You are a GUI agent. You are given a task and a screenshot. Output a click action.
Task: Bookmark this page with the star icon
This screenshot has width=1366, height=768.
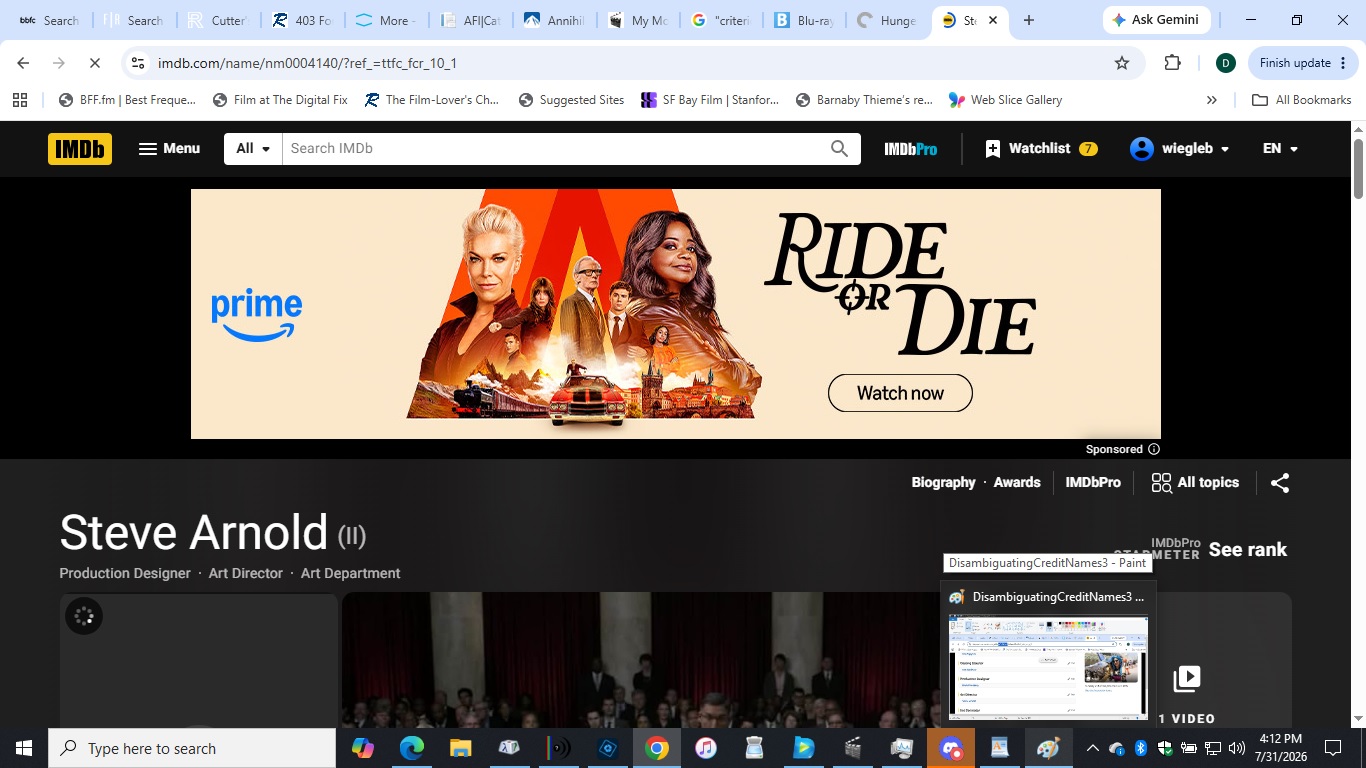point(1122,63)
